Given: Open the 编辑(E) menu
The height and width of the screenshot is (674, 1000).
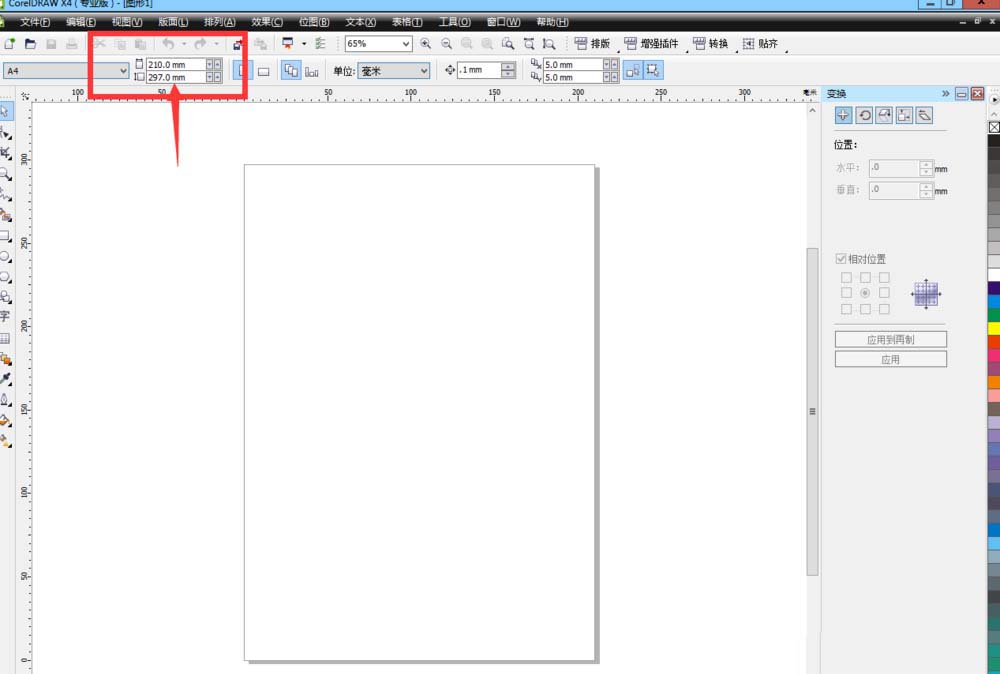Looking at the screenshot, I should (x=80, y=22).
